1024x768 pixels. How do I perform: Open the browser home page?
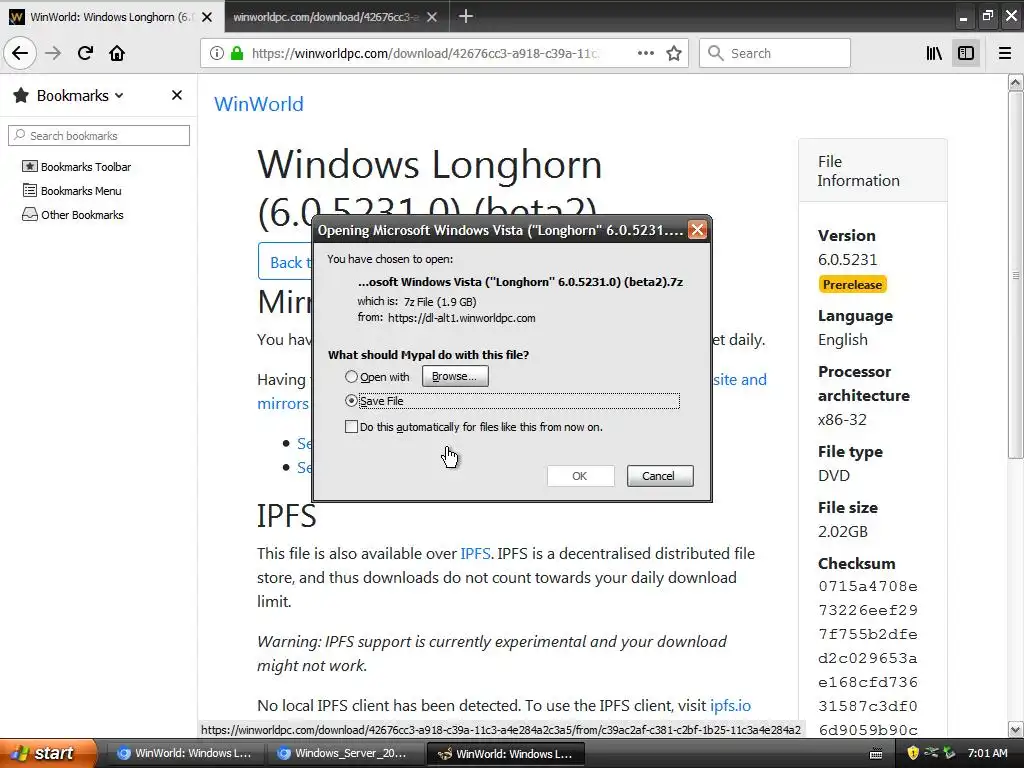[117, 53]
